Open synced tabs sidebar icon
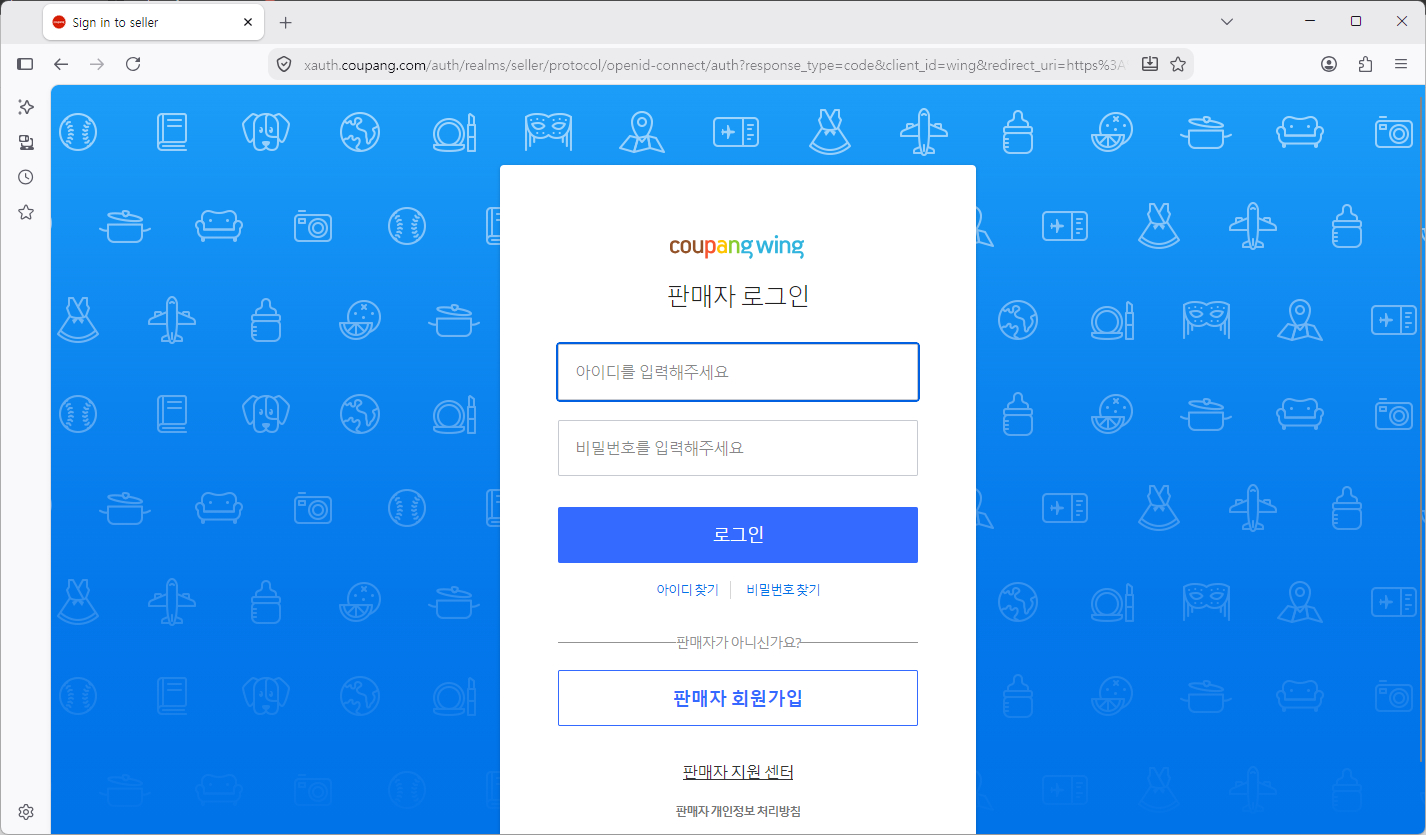The height and width of the screenshot is (835, 1426). click(26, 142)
